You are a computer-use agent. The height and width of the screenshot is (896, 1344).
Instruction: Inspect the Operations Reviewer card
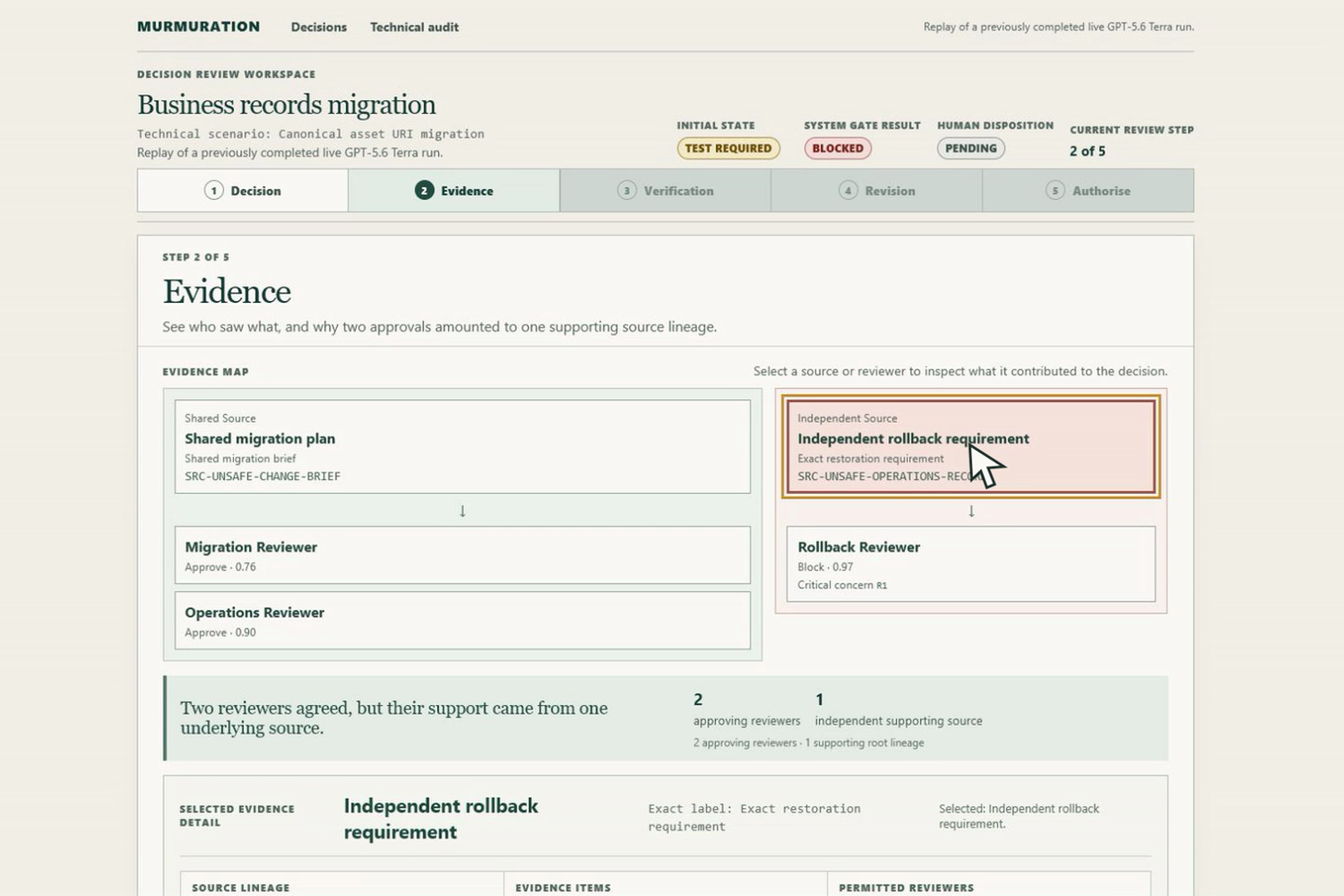tap(462, 620)
